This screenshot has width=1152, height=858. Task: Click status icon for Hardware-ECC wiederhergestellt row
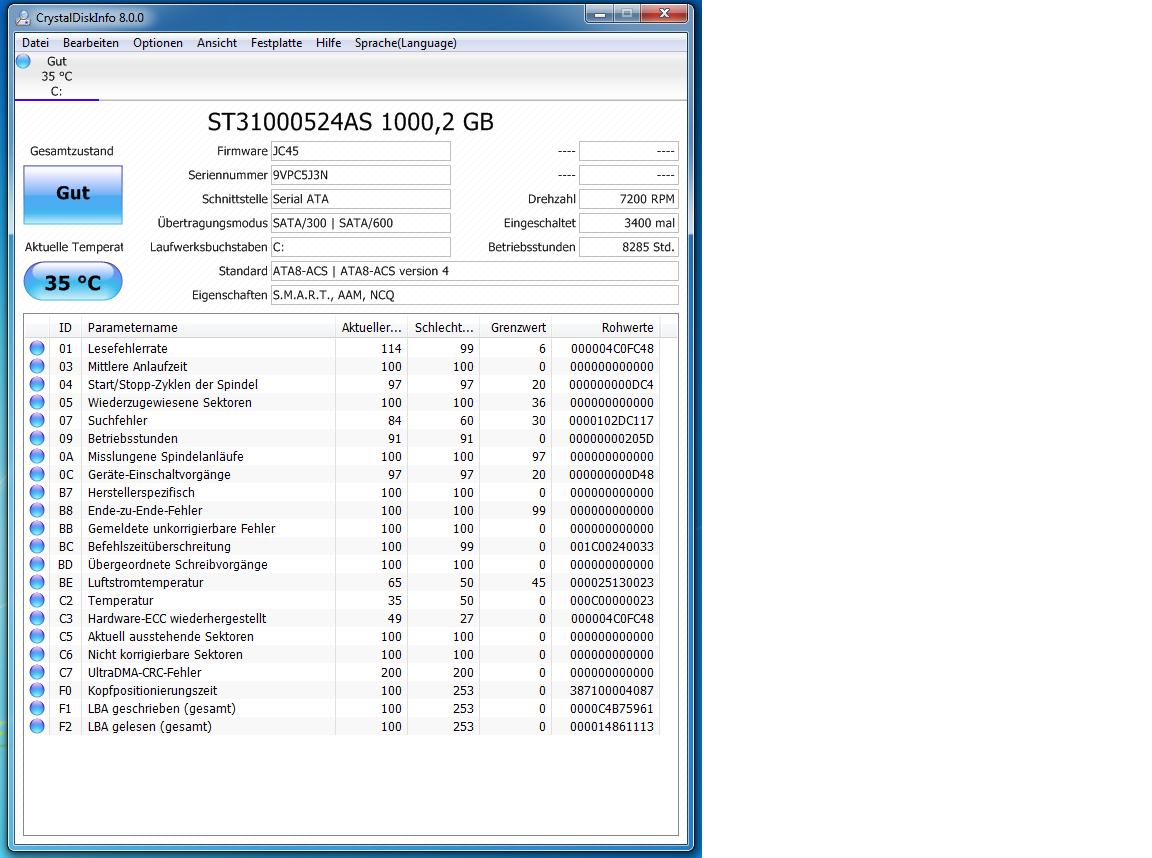coord(37,618)
